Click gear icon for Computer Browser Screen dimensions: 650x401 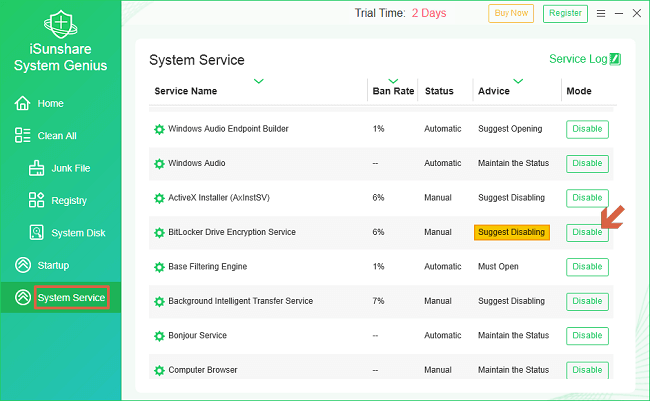pos(159,370)
